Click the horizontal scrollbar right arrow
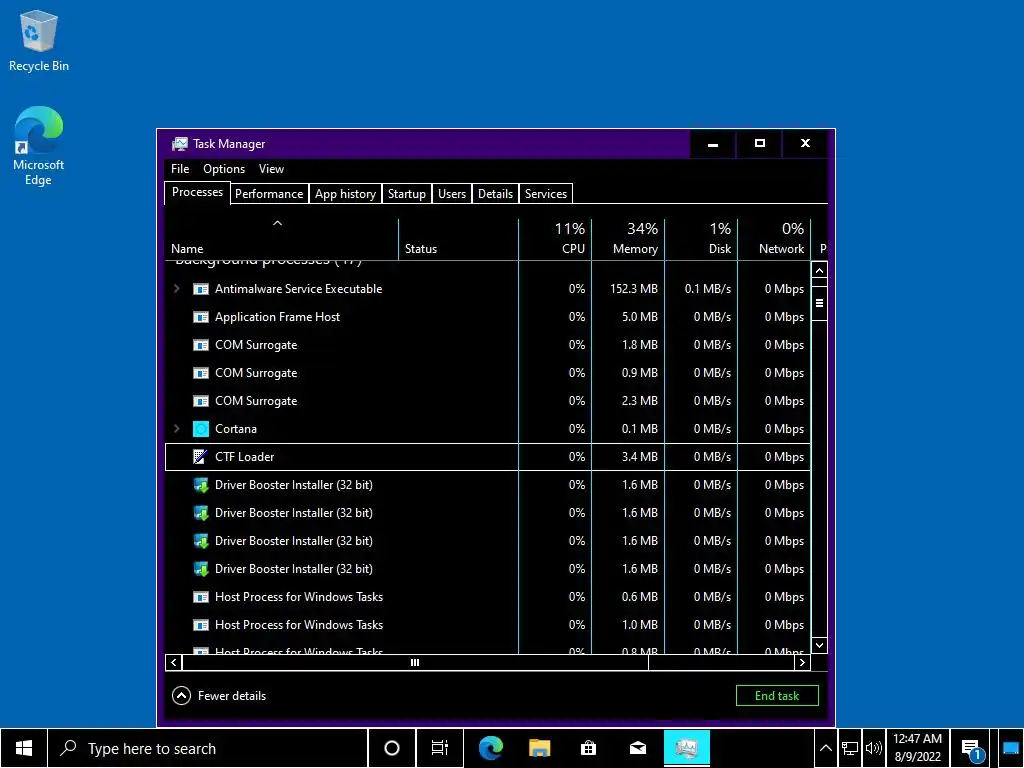1024x768 pixels. pos(803,663)
